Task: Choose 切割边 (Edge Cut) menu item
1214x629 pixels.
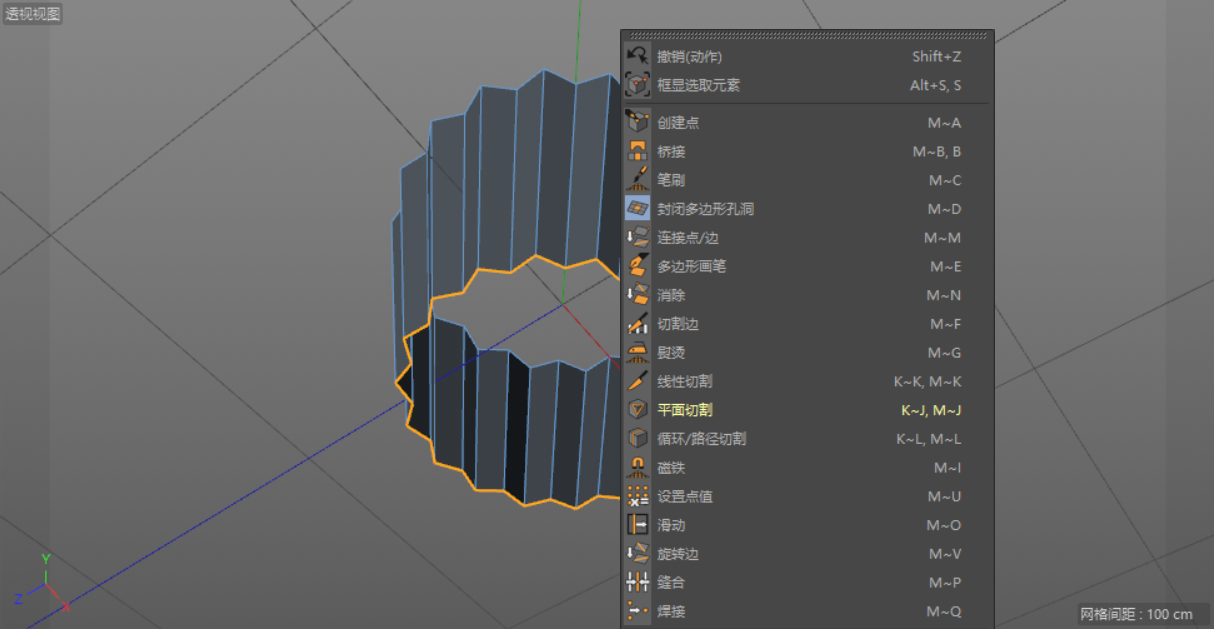Action: 678,324
